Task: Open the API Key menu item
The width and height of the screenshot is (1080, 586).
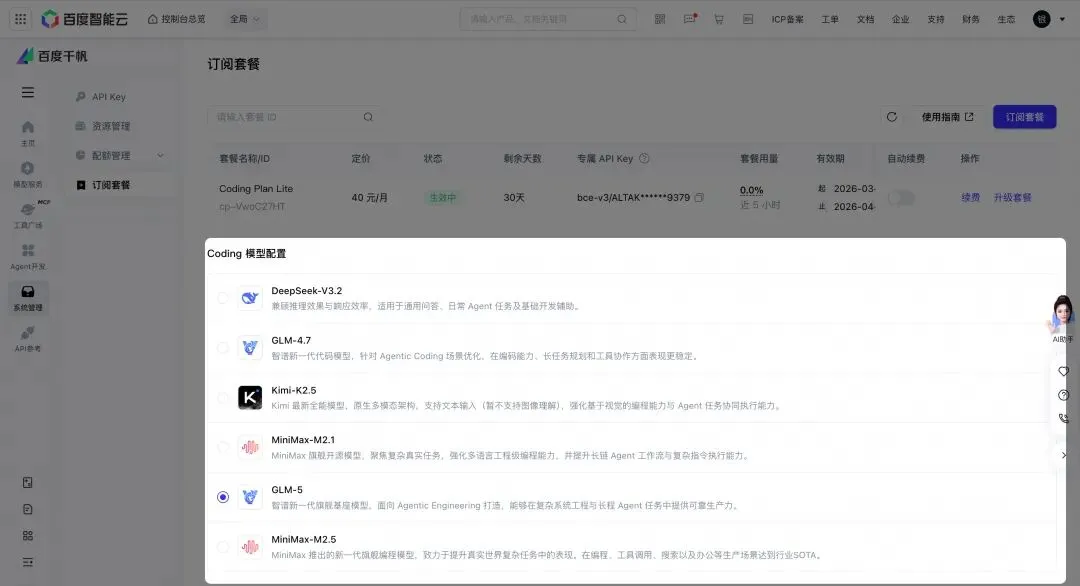Action: [x=109, y=97]
